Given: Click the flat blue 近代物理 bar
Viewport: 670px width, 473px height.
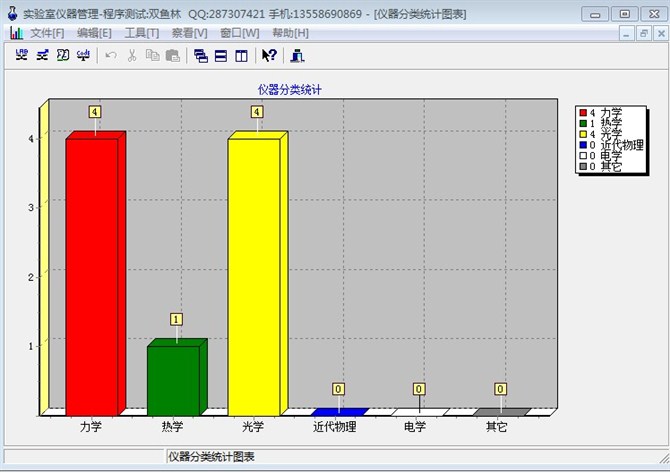Looking at the screenshot, I should [340, 412].
